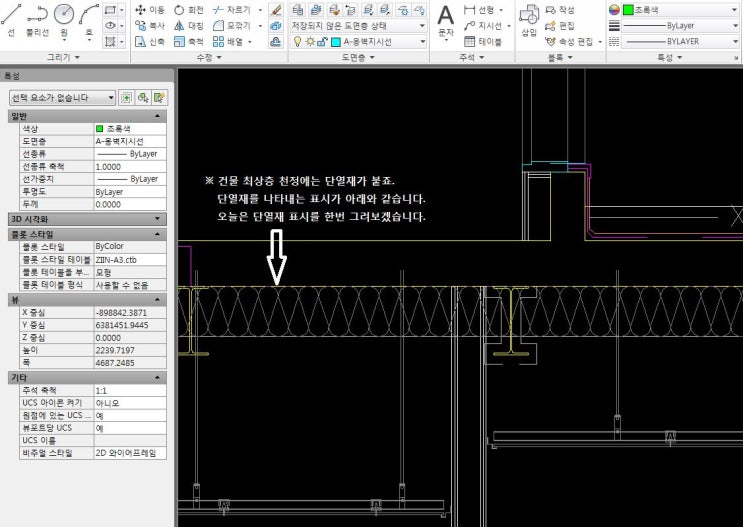743x527 pixels.
Task: Select the Line (선) drawing tool
Action: click(x=11, y=19)
